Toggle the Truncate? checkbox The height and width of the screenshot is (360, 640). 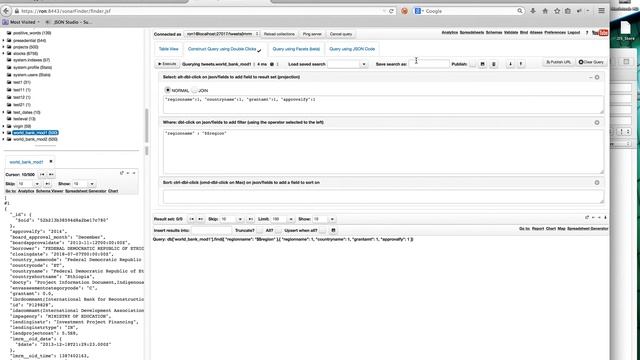[x=260, y=231]
